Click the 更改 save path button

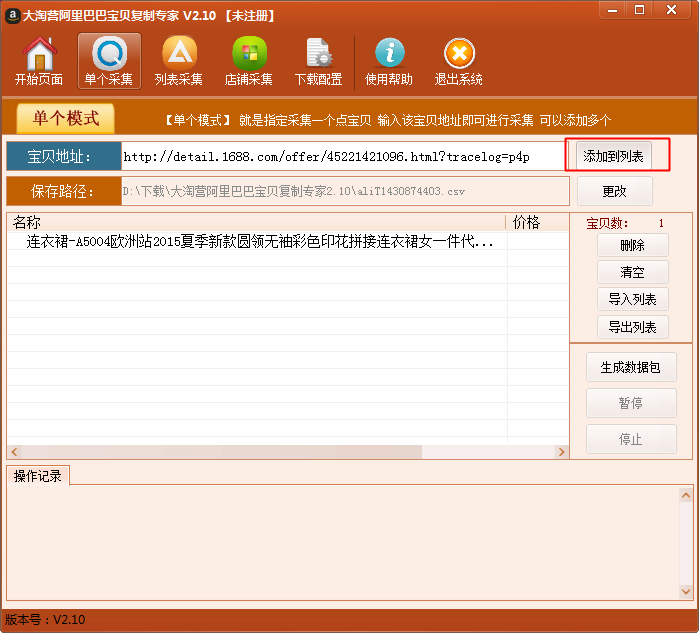(615, 191)
